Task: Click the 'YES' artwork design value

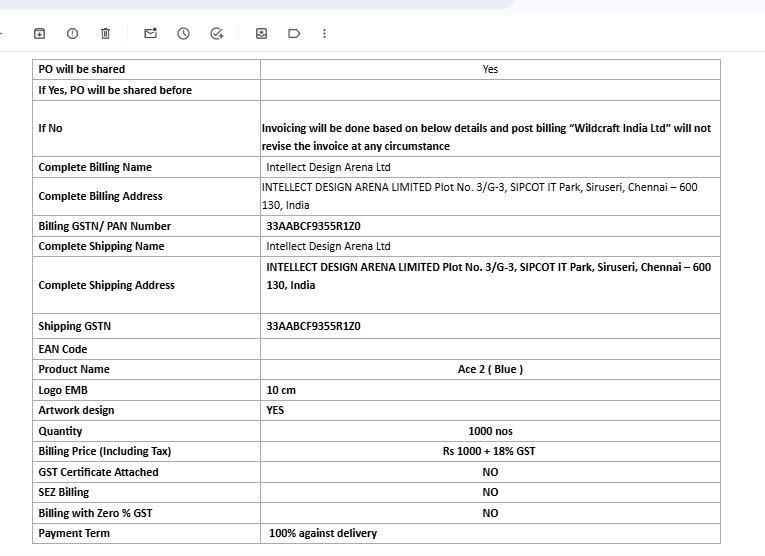Action: [275, 410]
